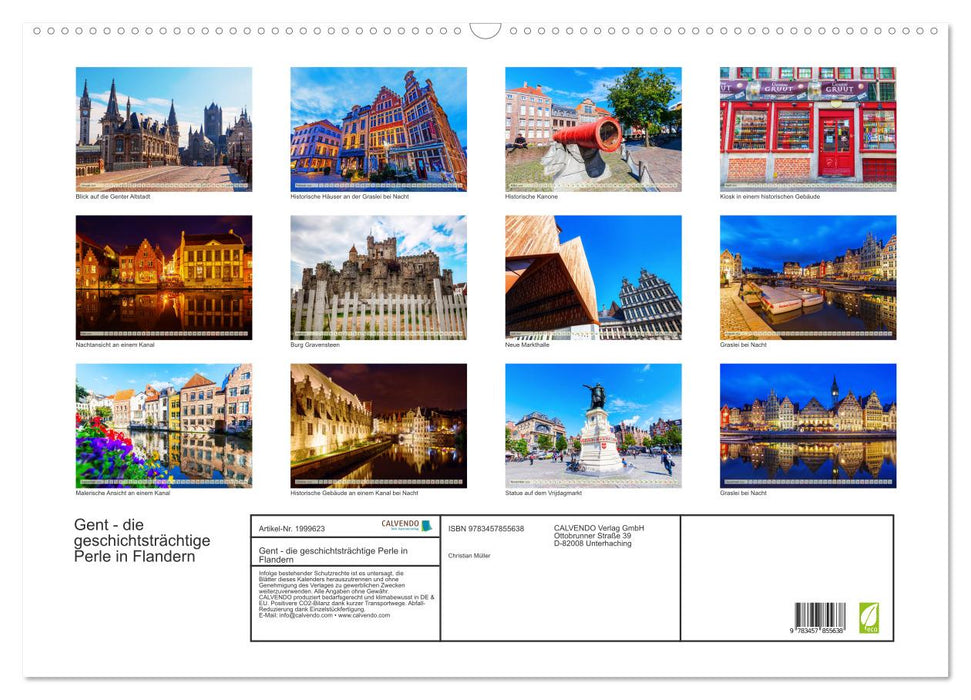Screen dimensions: 971x700
Task: Click the author name Christian Müller
Action: 468,555
